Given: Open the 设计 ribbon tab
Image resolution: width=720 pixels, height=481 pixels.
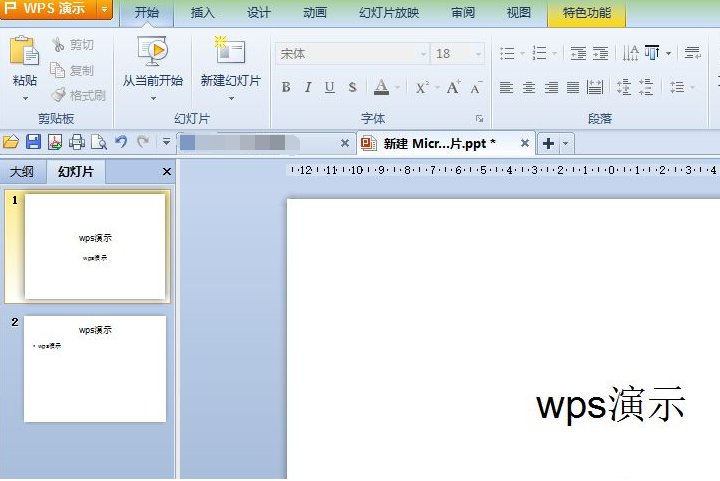Looking at the screenshot, I should pos(259,12).
